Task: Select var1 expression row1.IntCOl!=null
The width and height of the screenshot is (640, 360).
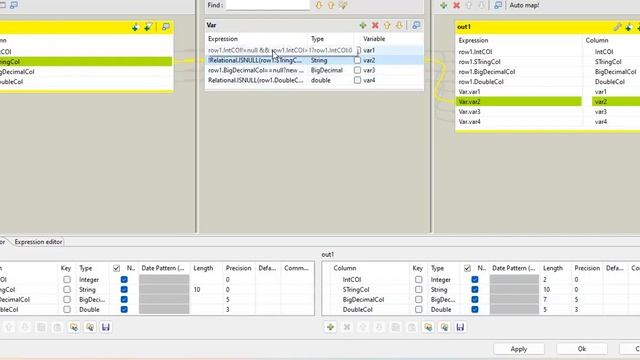Action: (x=280, y=50)
